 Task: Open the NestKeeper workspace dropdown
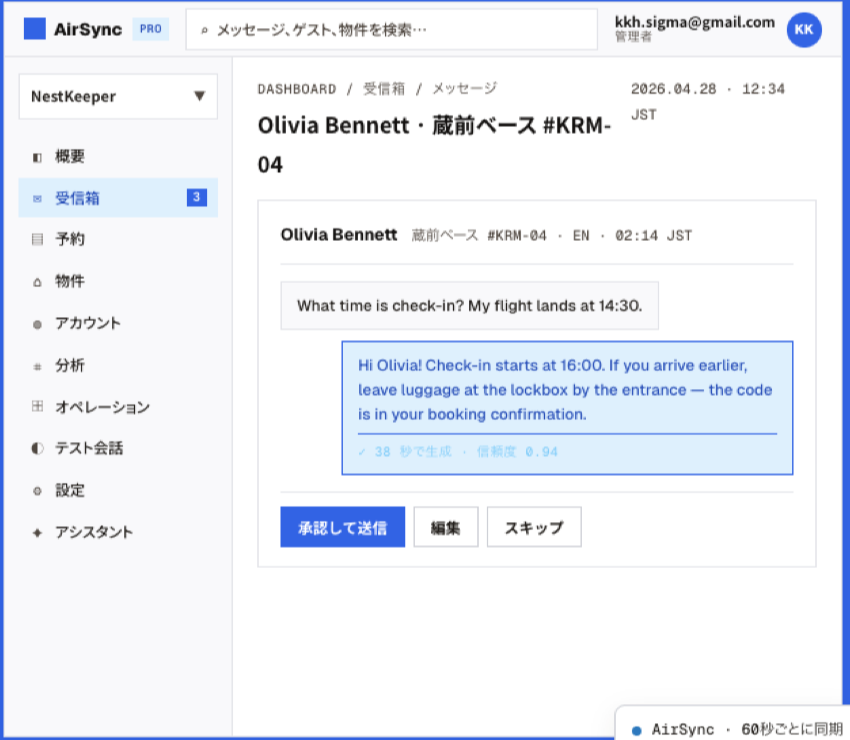pos(118,96)
